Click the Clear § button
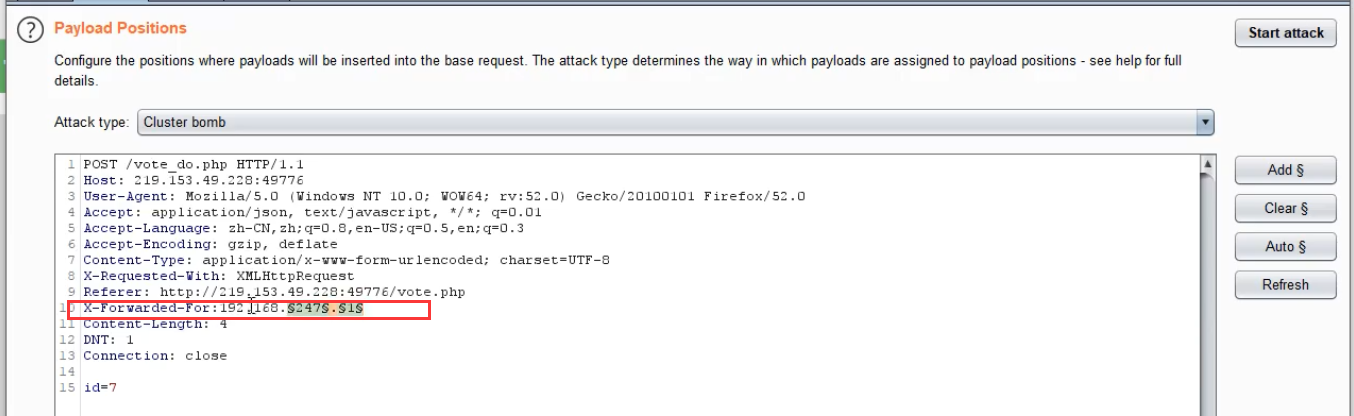Viewport: 1354px width, 416px height. click(x=1285, y=208)
